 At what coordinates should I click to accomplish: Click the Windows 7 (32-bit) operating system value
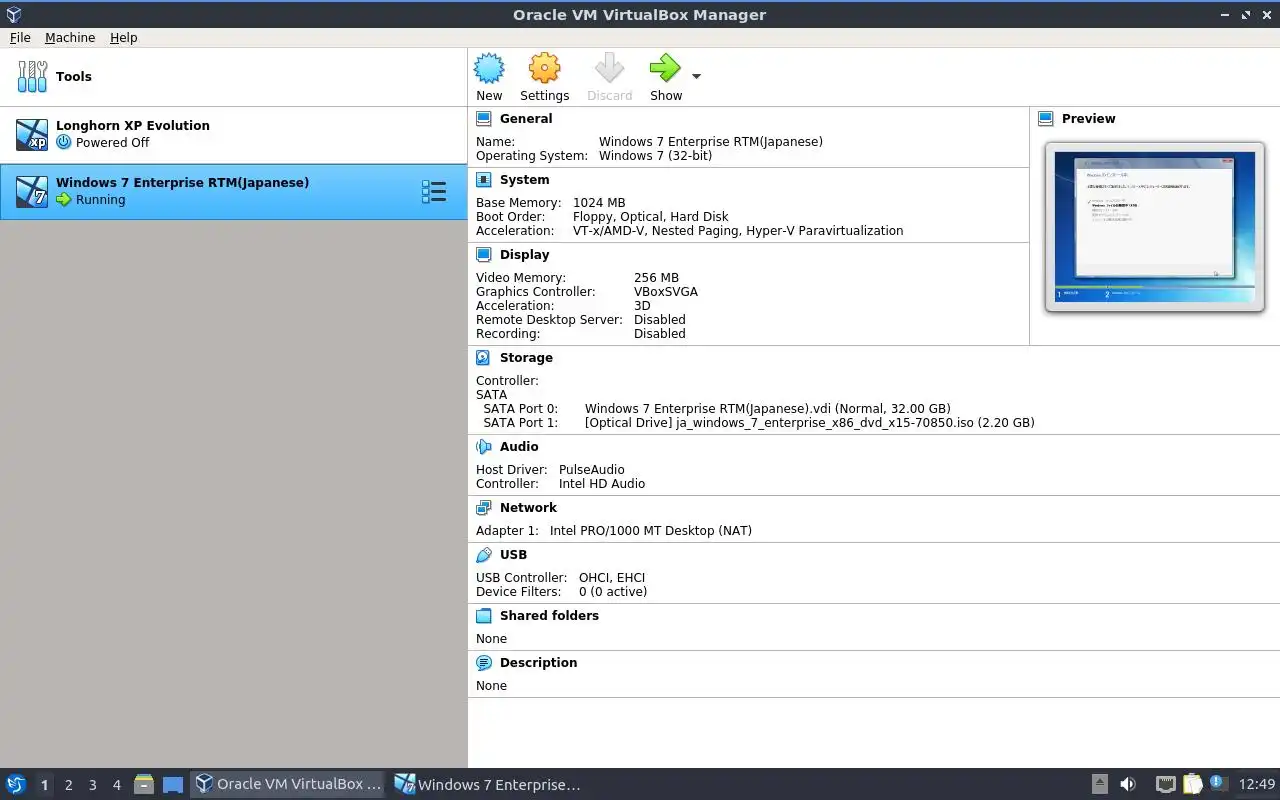pyautogui.click(x=656, y=156)
